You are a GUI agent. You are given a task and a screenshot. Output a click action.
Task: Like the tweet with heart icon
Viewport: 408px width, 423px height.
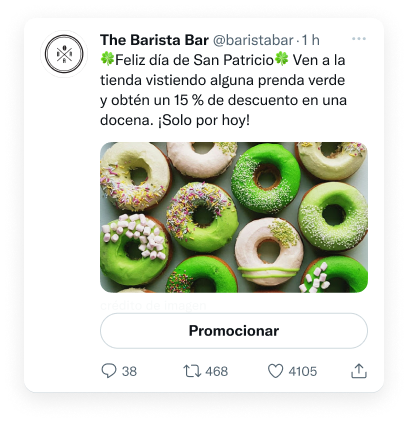pos(276,371)
